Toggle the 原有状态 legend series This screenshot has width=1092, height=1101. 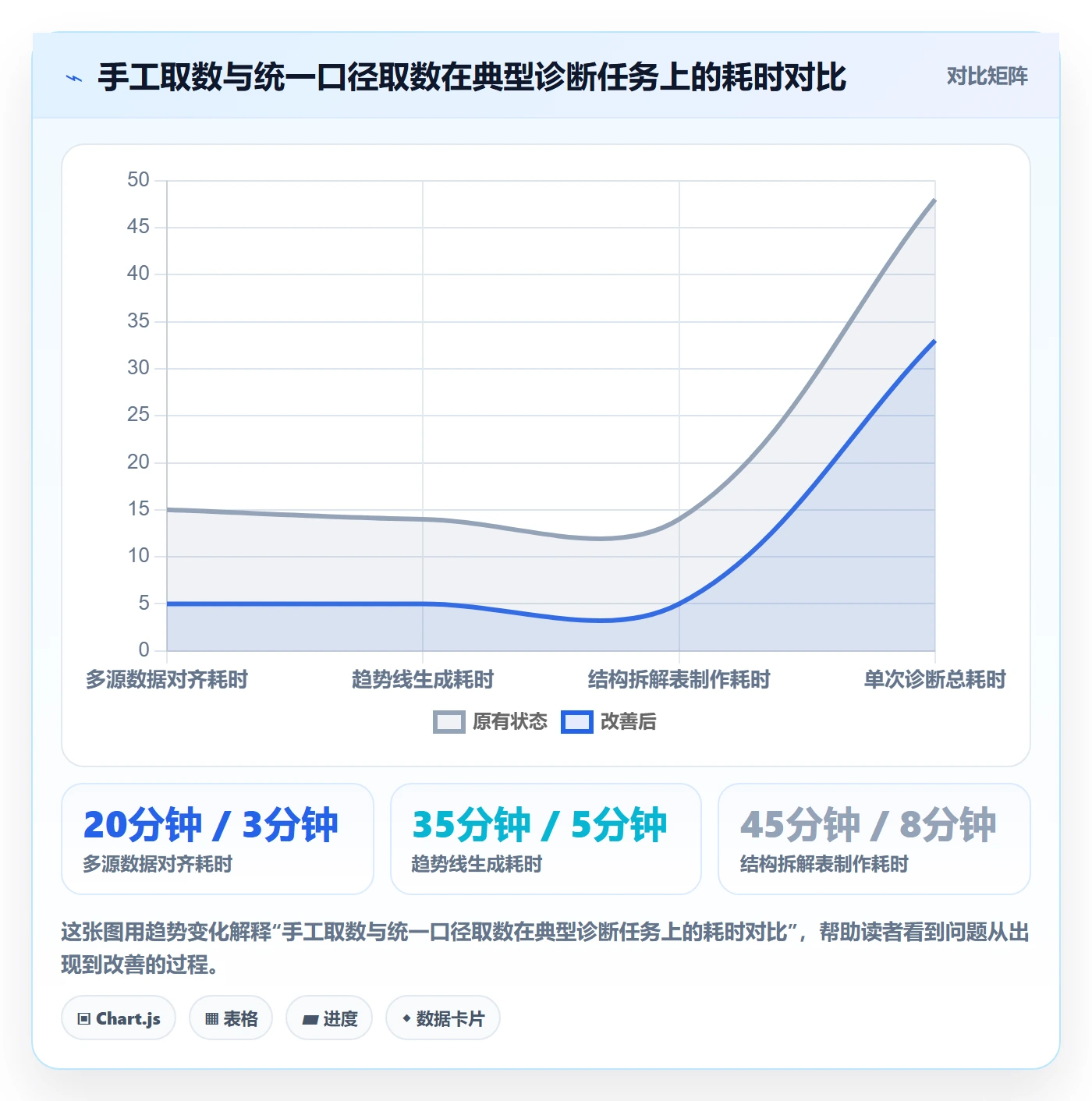coord(491,721)
